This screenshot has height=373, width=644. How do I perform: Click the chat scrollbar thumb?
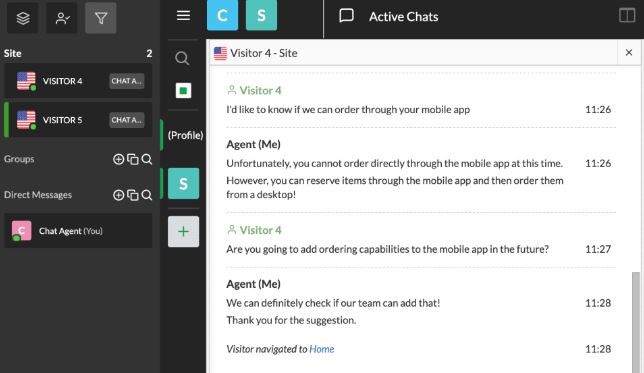click(636, 322)
